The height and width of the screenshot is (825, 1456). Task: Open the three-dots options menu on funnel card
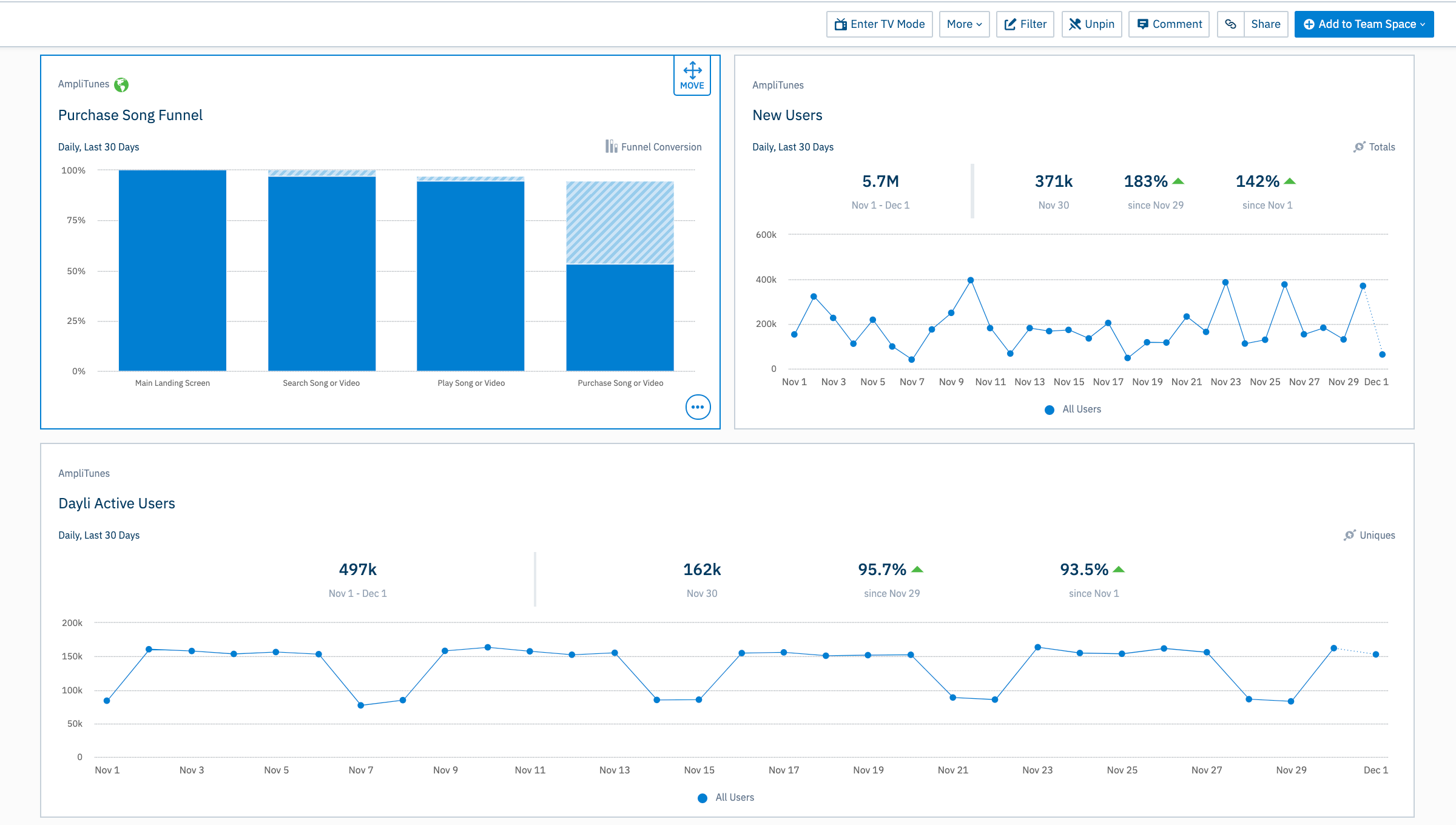(698, 407)
